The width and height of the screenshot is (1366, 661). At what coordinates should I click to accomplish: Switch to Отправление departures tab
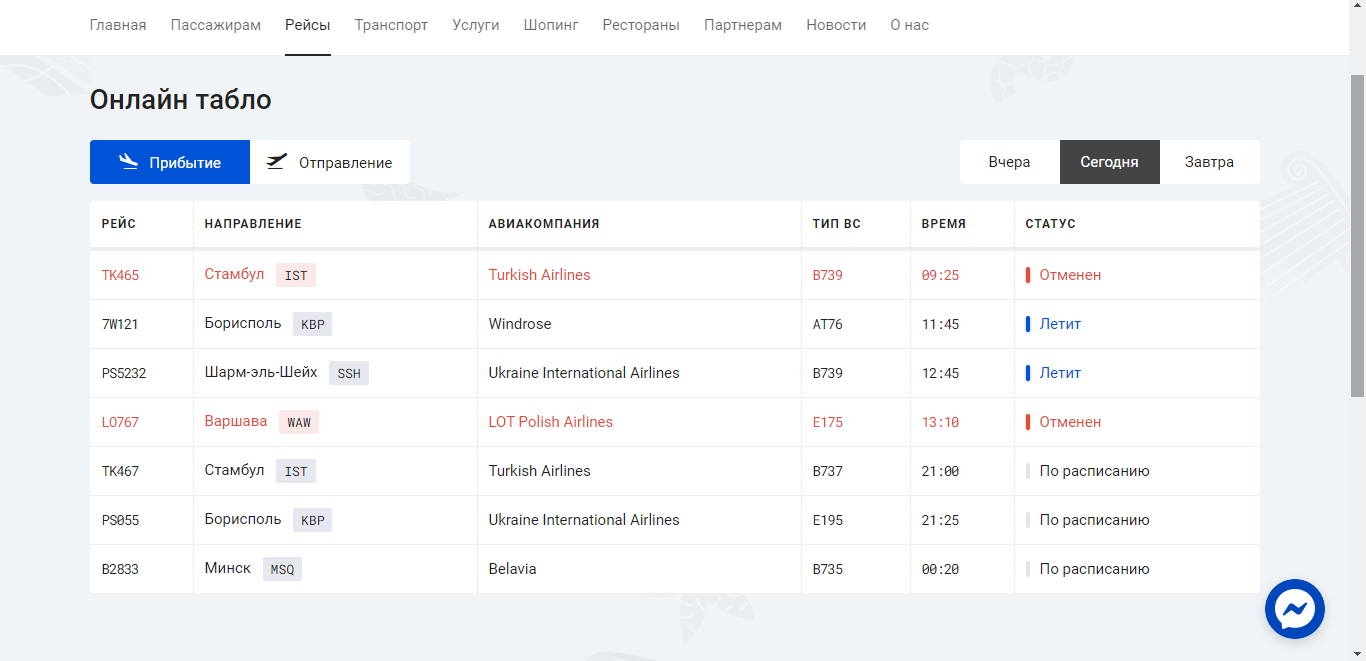(x=330, y=162)
